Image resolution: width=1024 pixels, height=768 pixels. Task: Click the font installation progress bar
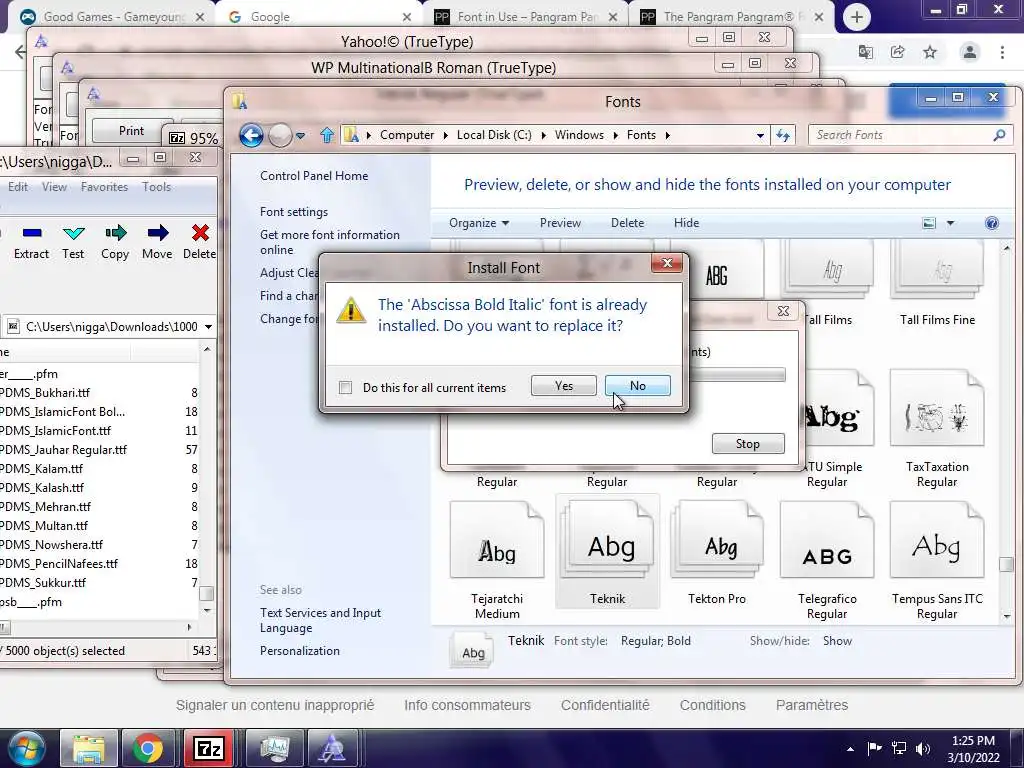(738, 374)
